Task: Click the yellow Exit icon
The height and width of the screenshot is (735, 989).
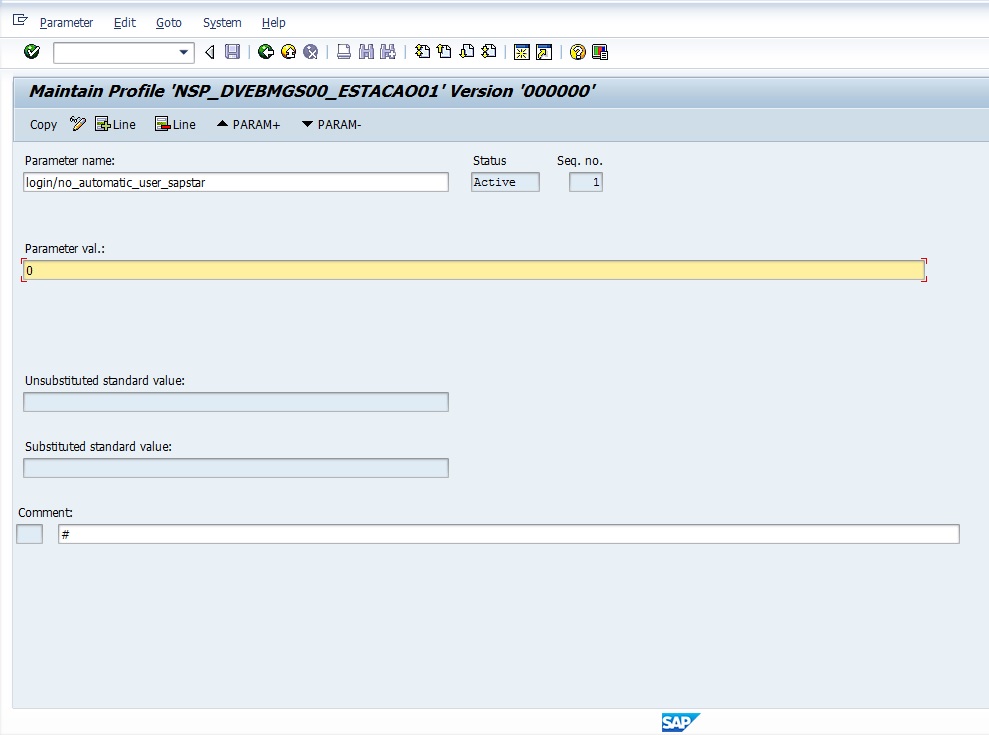Action: coord(288,52)
